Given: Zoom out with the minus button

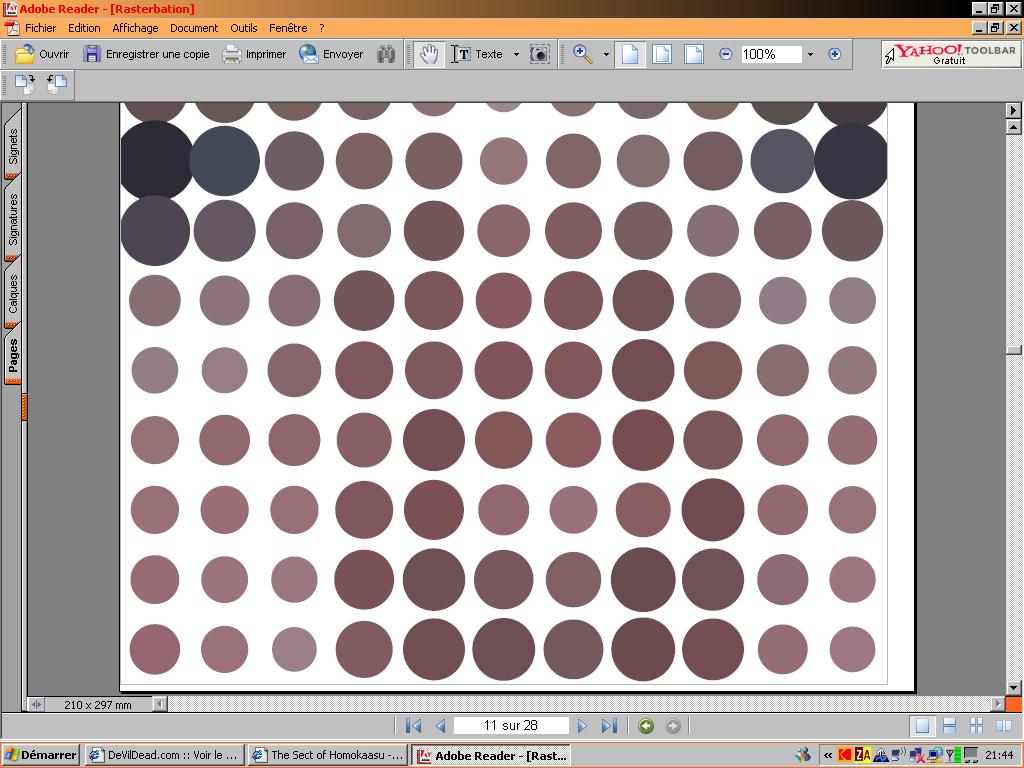Looking at the screenshot, I should click(x=726, y=54).
